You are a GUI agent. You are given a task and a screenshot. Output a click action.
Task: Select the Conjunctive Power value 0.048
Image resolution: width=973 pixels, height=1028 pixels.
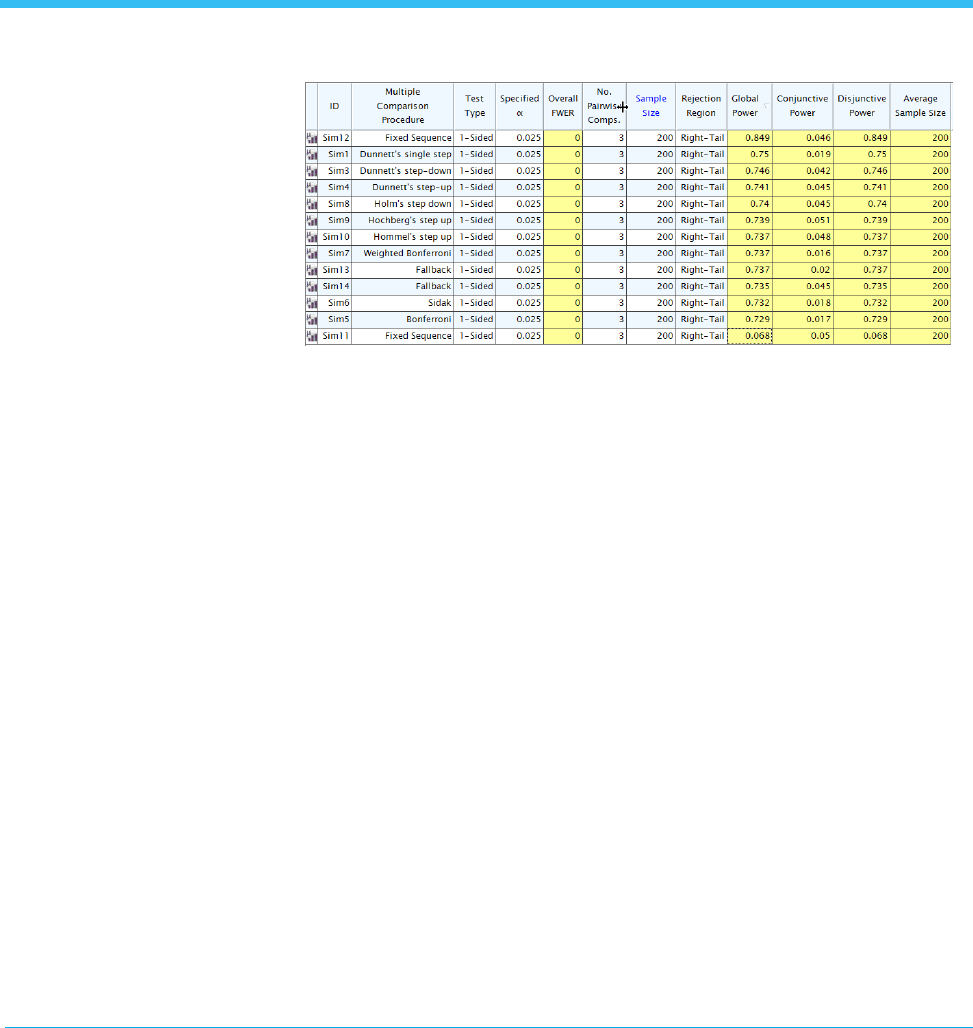click(x=803, y=237)
